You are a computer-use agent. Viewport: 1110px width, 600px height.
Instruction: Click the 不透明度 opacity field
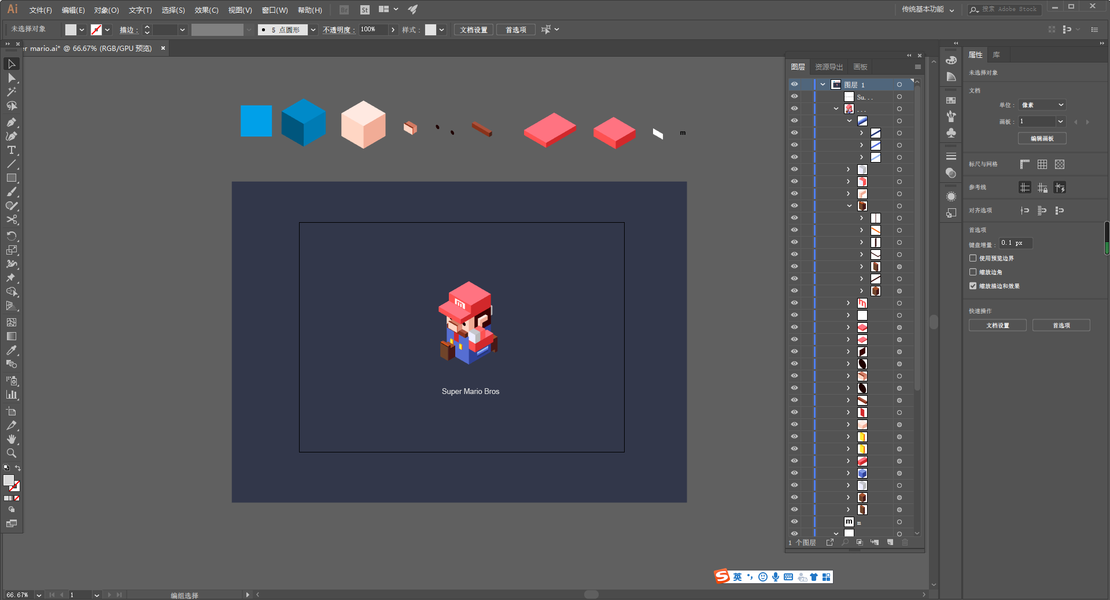[x=373, y=30]
